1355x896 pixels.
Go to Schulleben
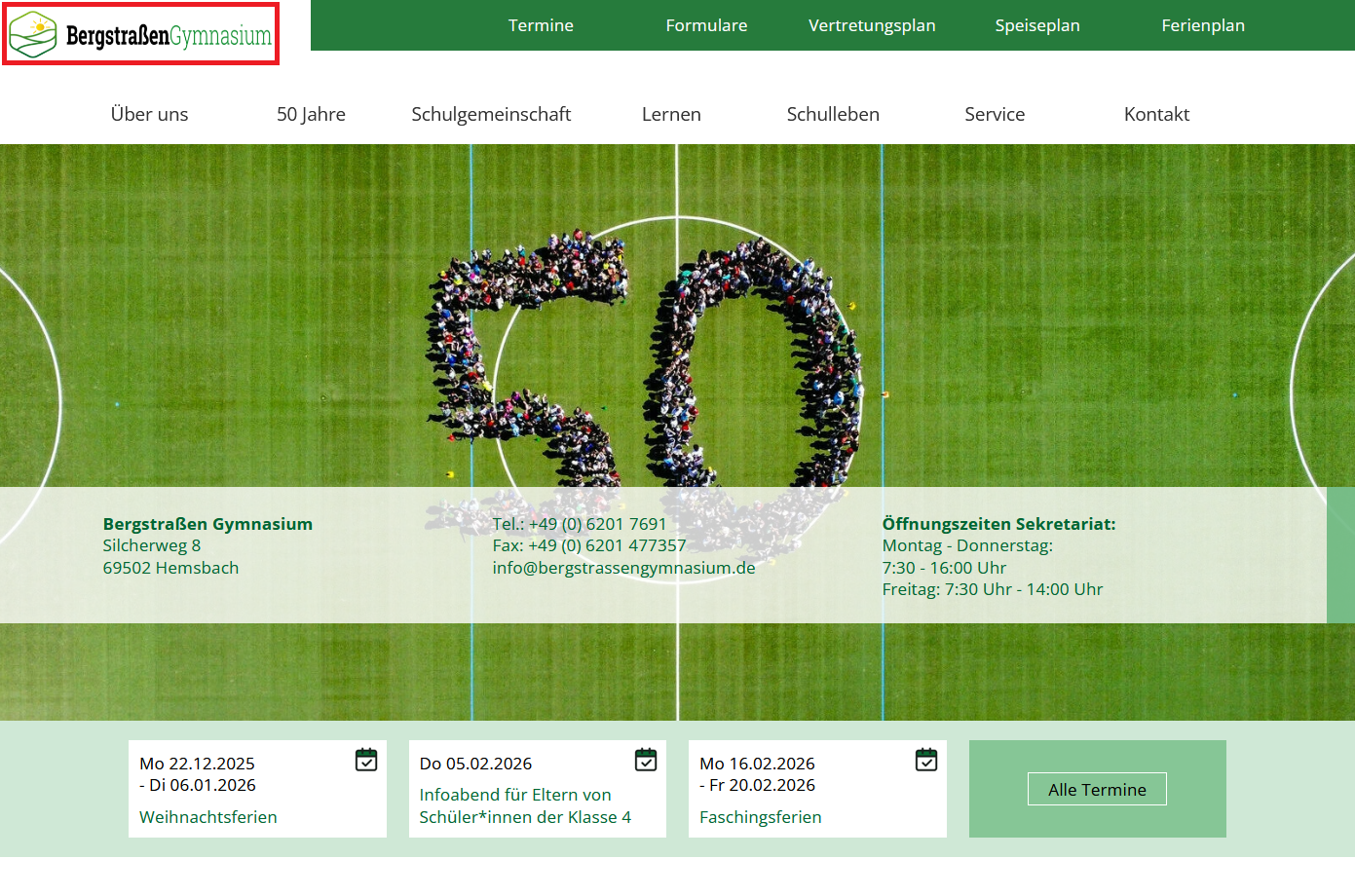(x=833, y=114)
